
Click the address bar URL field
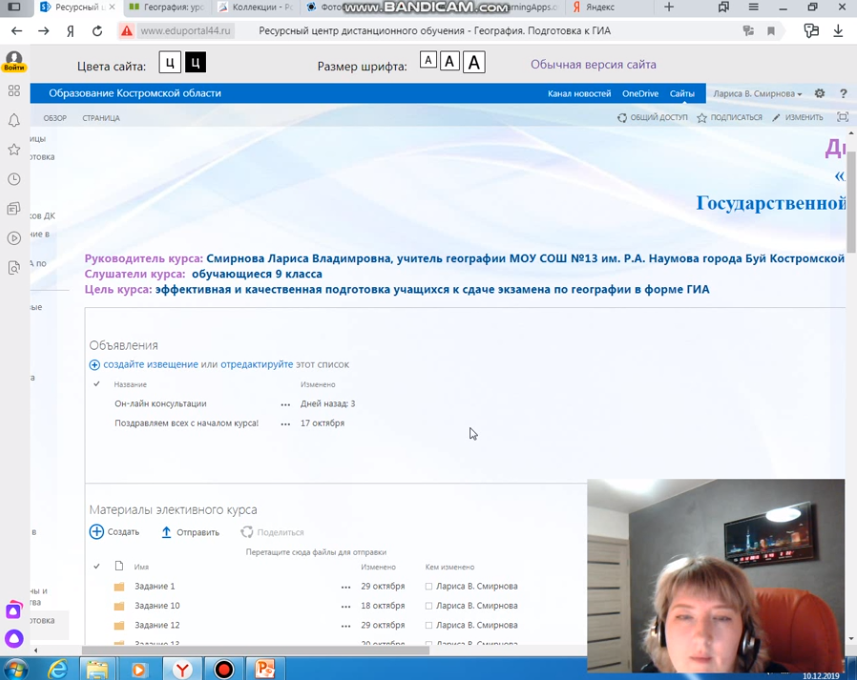click(x=185, y=31)
